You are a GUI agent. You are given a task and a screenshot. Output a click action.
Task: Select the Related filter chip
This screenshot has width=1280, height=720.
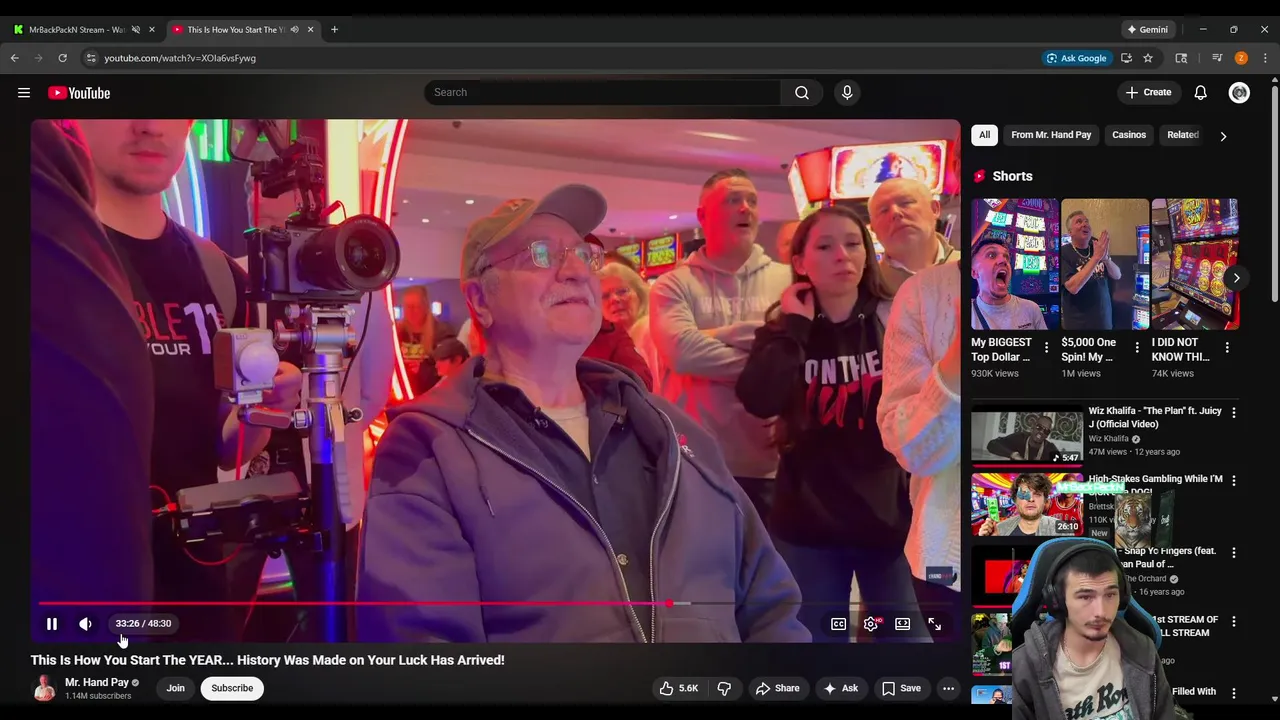point(1183,135)
